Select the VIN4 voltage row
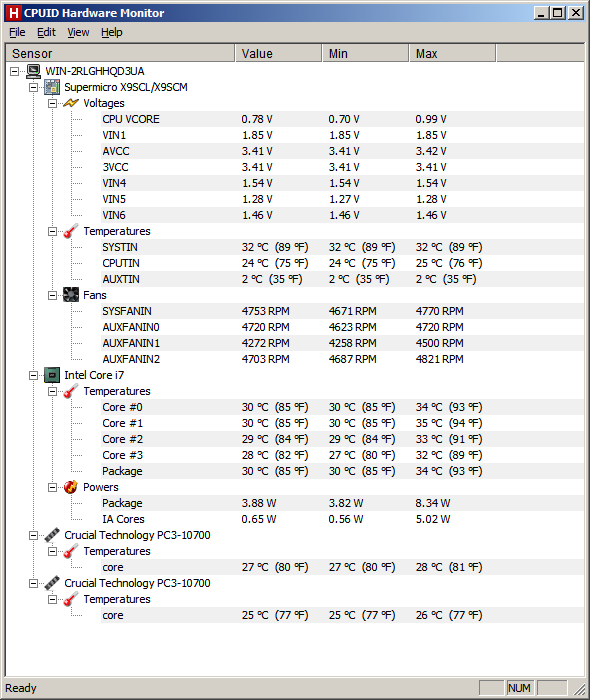 point(342,183)
